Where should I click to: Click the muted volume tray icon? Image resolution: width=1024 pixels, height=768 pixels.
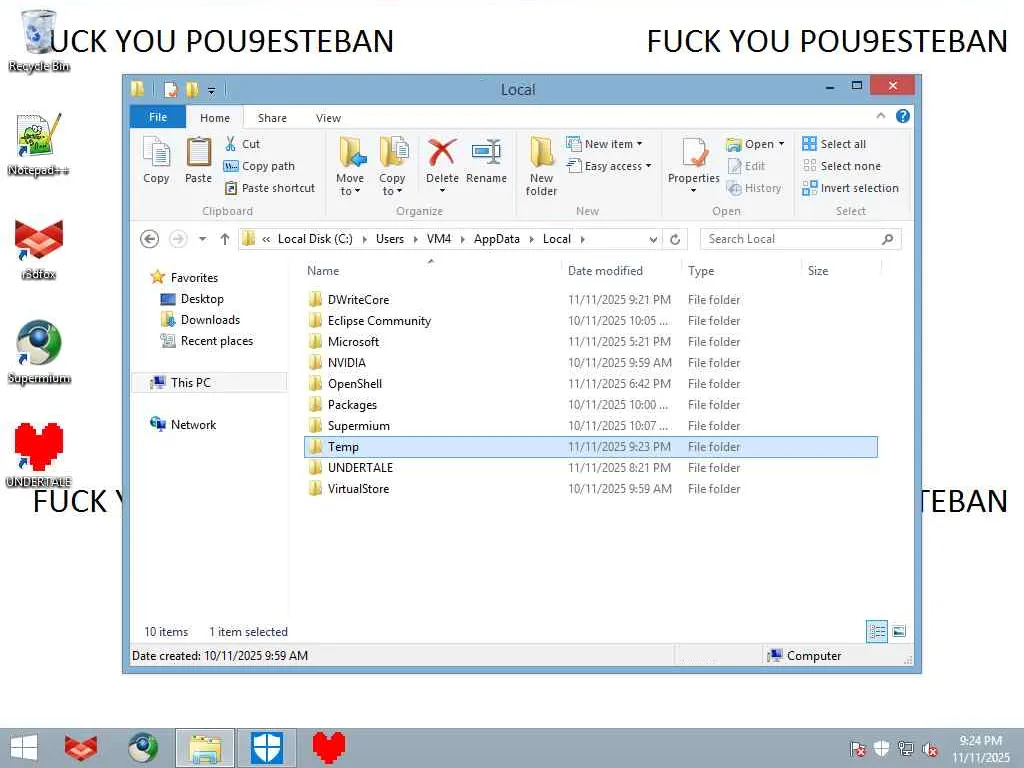pyautogui.click(x=930, y=750)
